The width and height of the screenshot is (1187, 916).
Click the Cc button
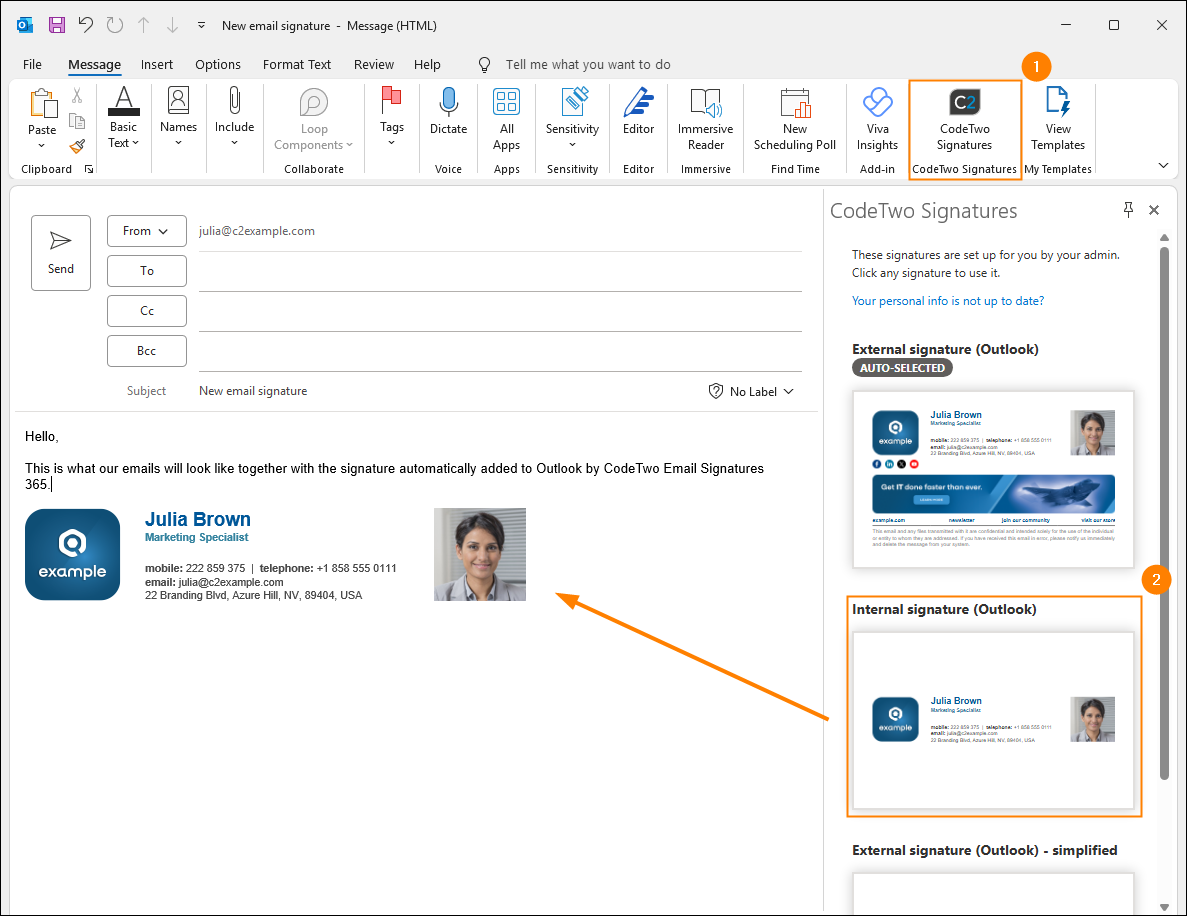coord(147,311)
